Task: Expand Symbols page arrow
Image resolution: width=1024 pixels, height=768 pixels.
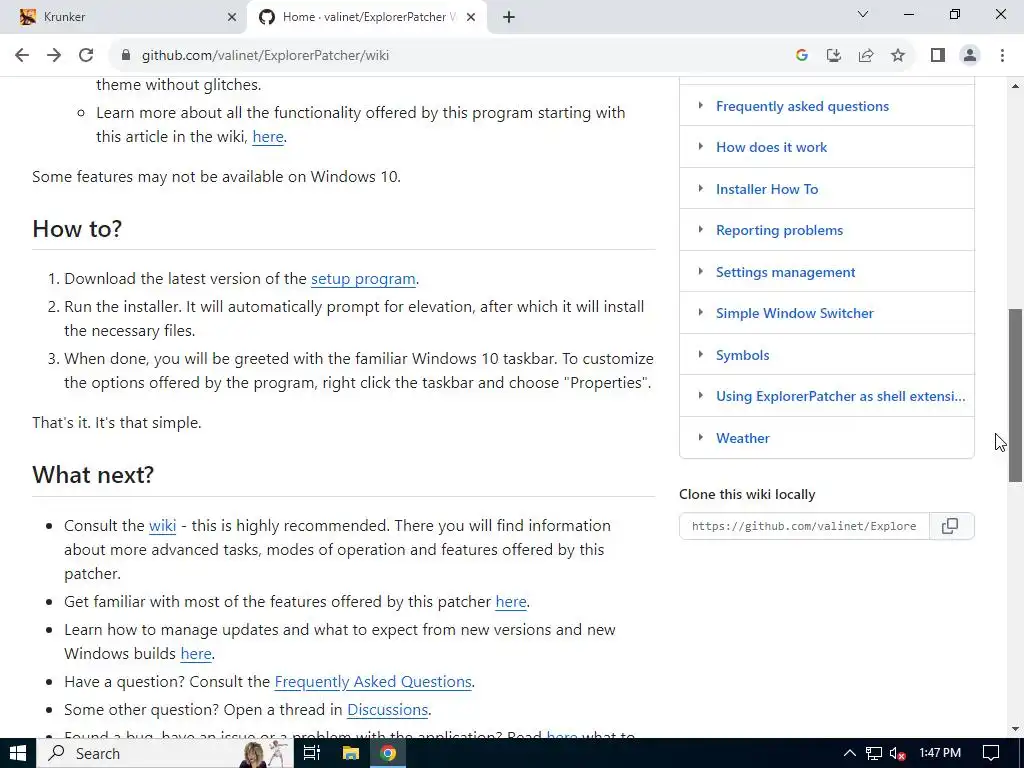Action: tap(701, 355)
